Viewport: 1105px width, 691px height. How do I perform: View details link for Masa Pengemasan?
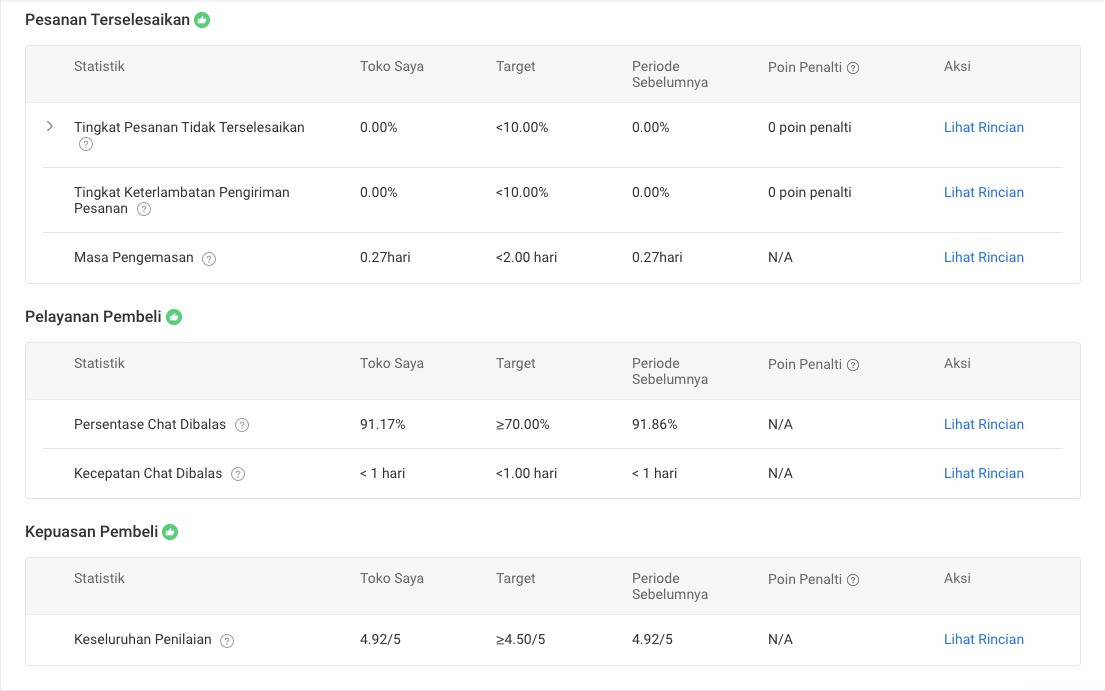coord(983,257)
